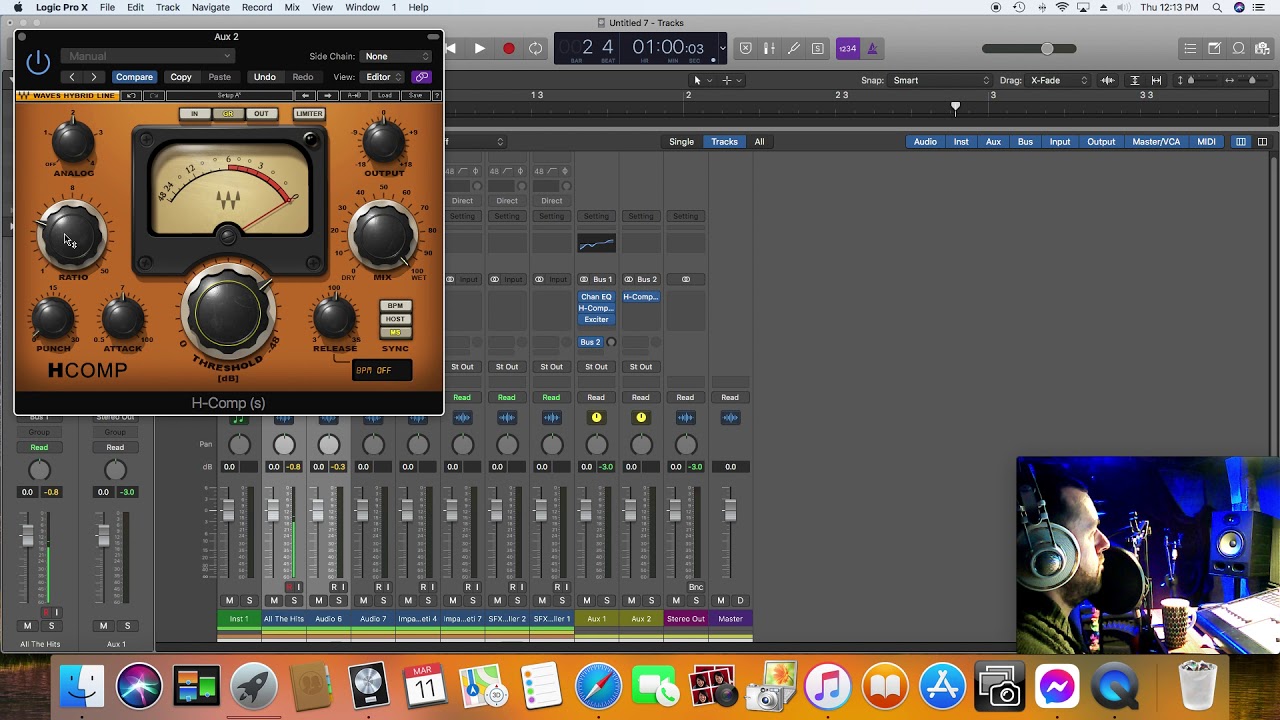
Task: Click the Bus 2 send slot on Aux 1
Action: (x=590, y=342)
